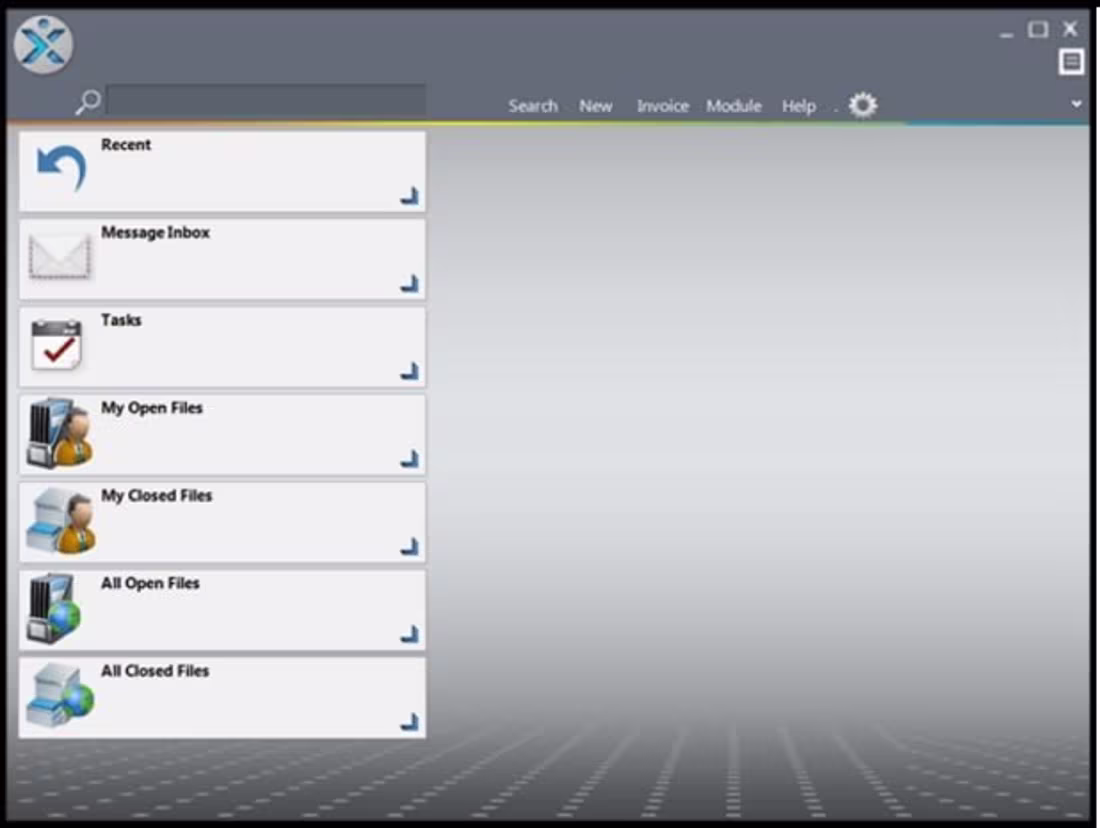Expand the Recent tile corner arrow
Screen dimensions: 1100x828
coord(410,196)
